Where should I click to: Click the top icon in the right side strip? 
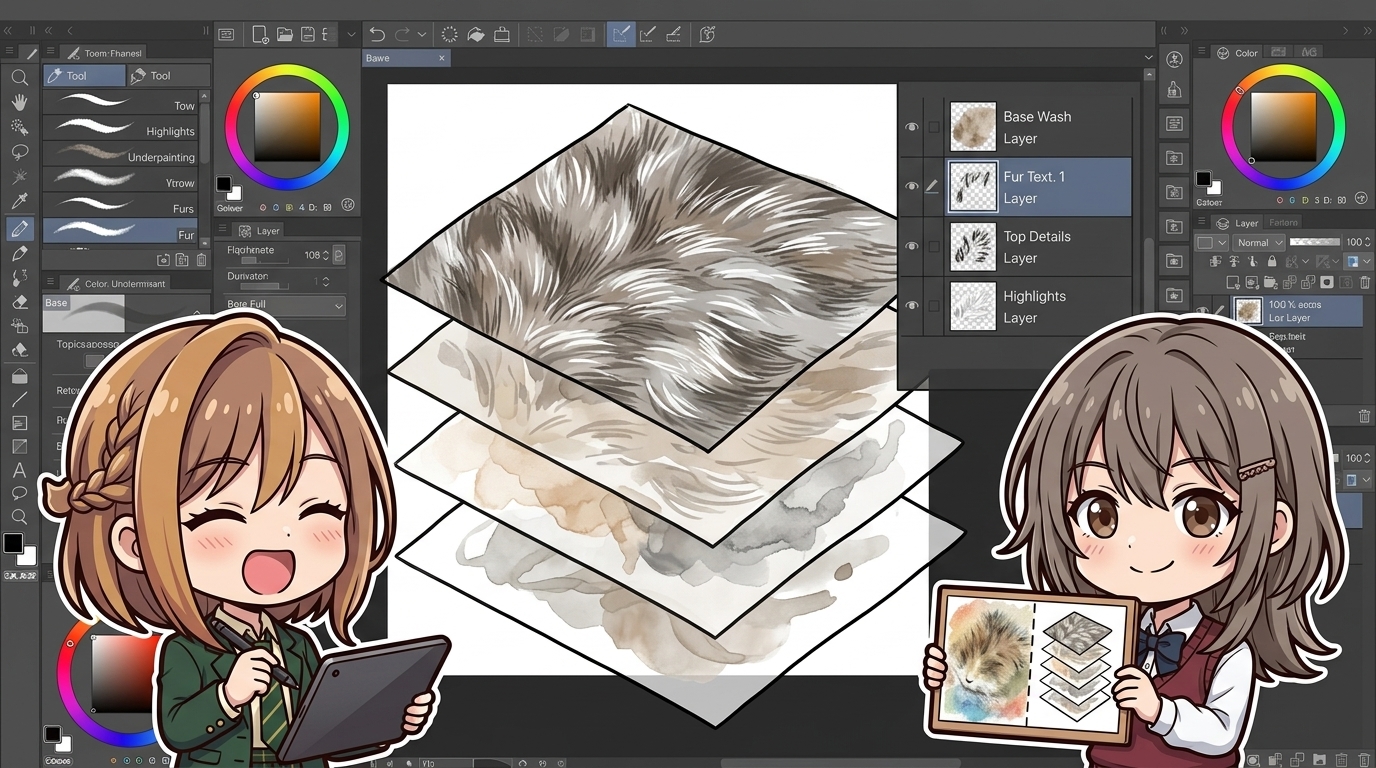pyautogui.click(x=1175, y=59)
